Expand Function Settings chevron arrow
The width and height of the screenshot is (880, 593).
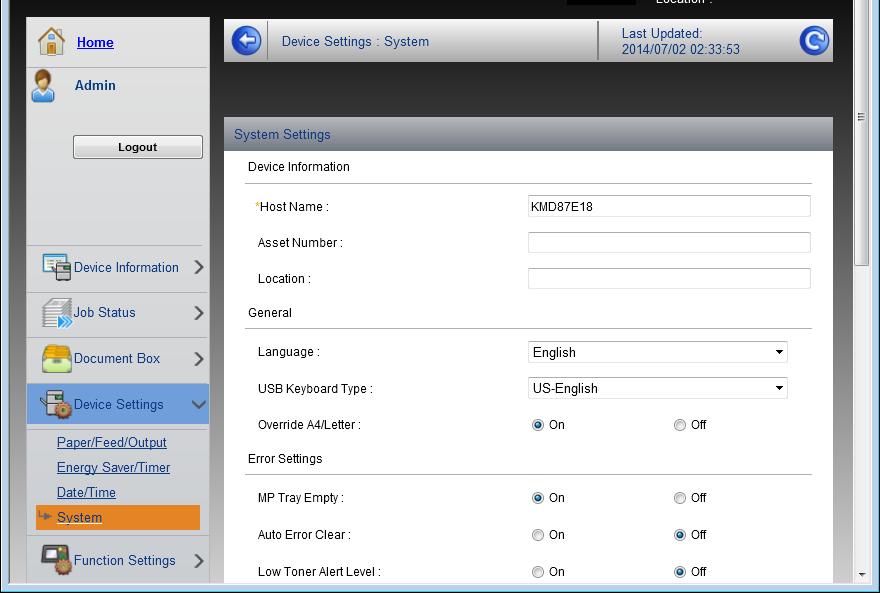pyautogui.click(x=199, y=560)
